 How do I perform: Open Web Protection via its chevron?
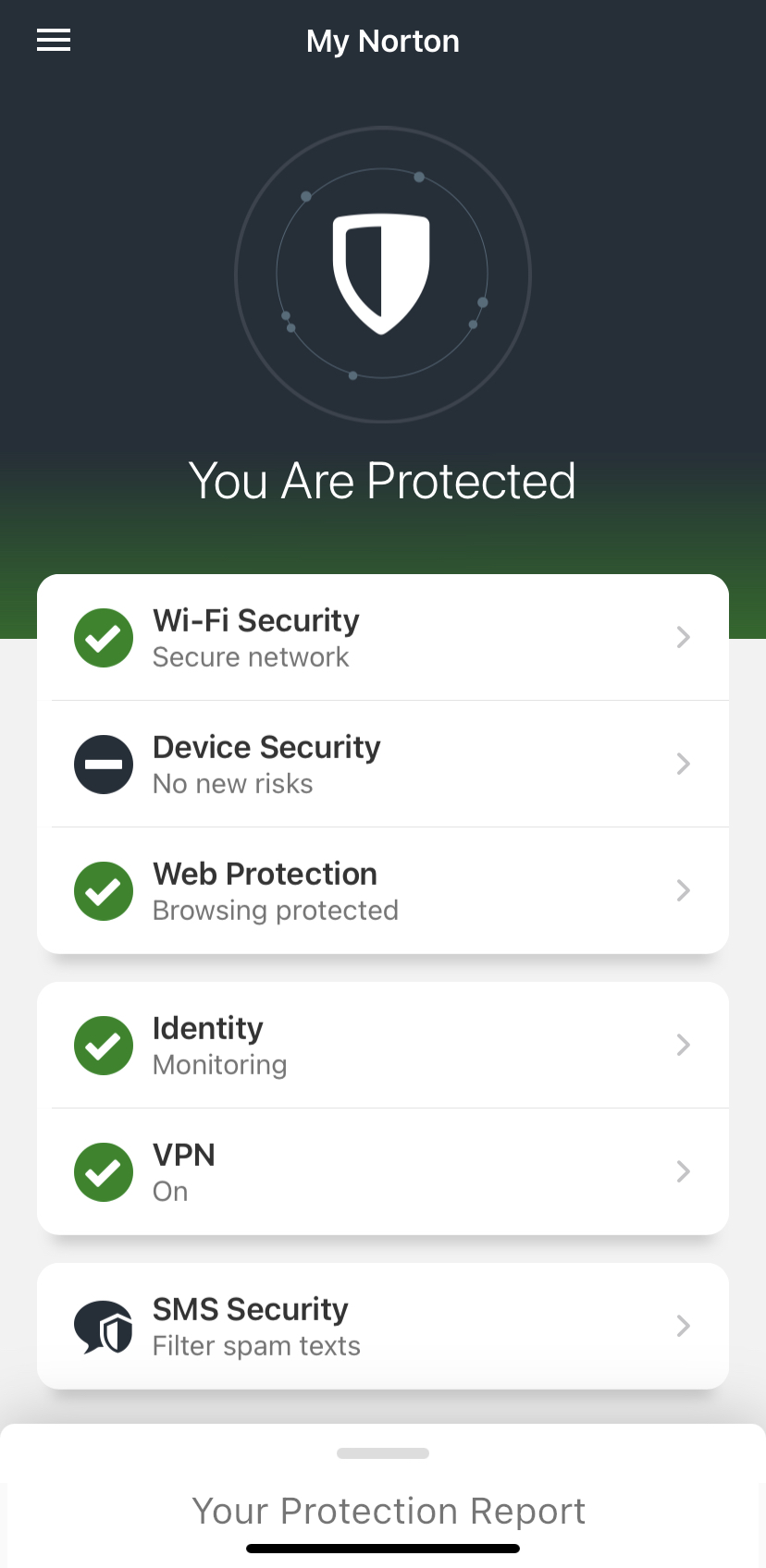[x=683, y=890]
